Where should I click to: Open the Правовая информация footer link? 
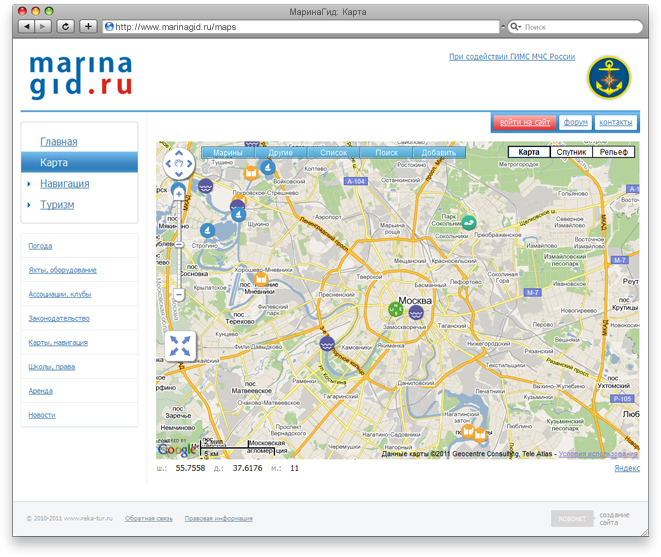pyautogui.click(x=218, y=519)
